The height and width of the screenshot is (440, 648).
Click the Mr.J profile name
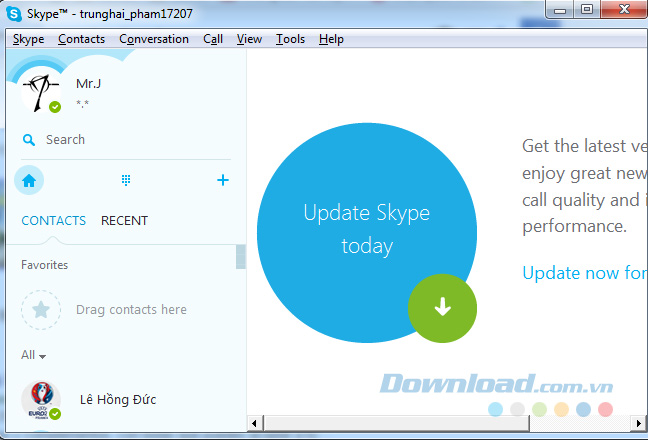[88, 84]
